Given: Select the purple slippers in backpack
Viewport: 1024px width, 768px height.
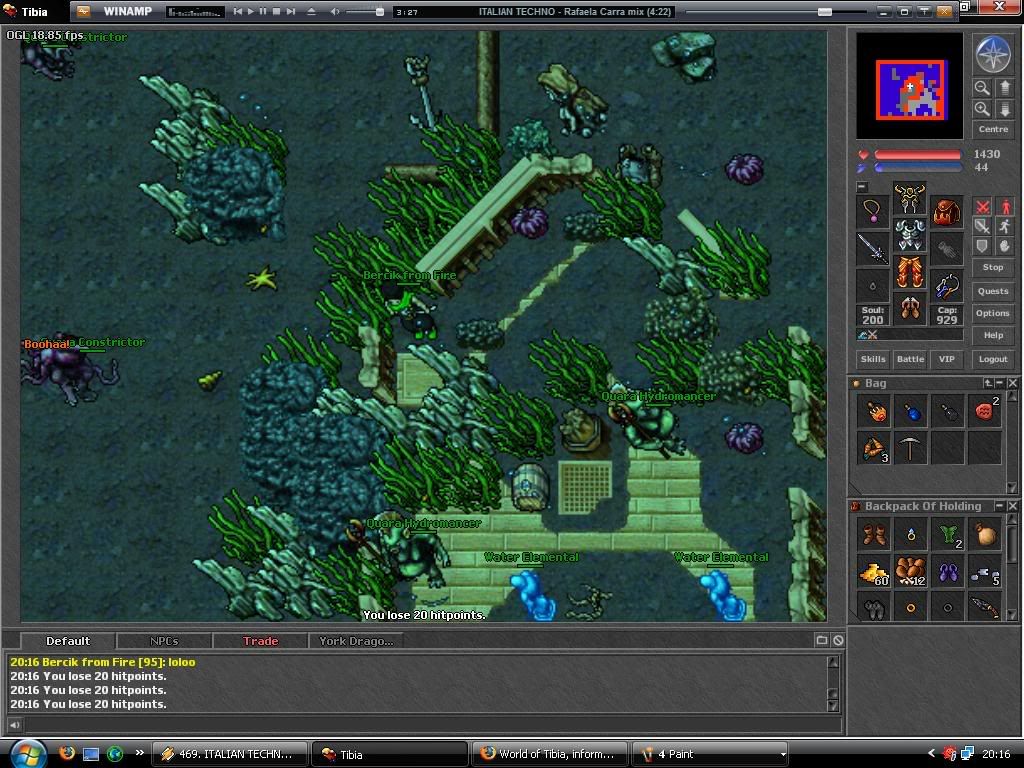Looking at the screenshot, I should (x=948, y=572).
